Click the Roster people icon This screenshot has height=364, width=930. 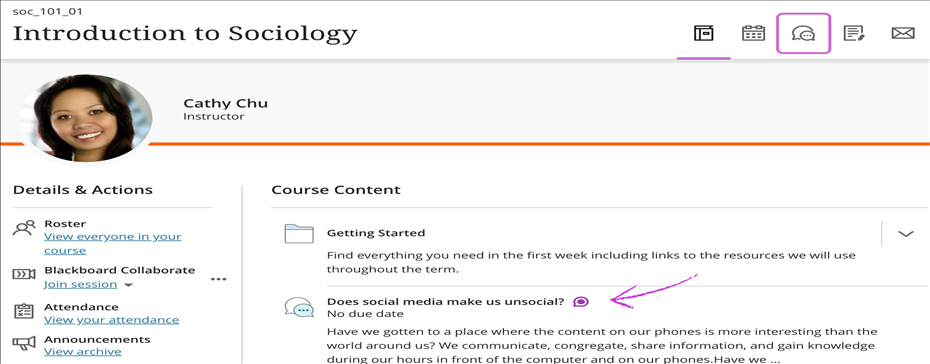point(24,228)
